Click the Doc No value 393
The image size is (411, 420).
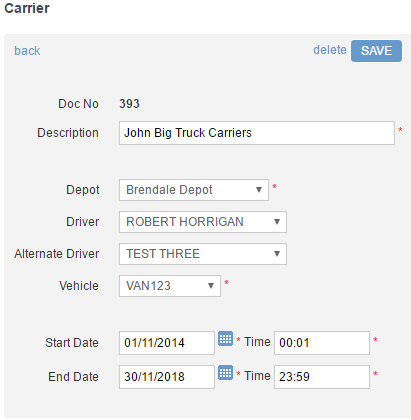click(x=129, y=104)
